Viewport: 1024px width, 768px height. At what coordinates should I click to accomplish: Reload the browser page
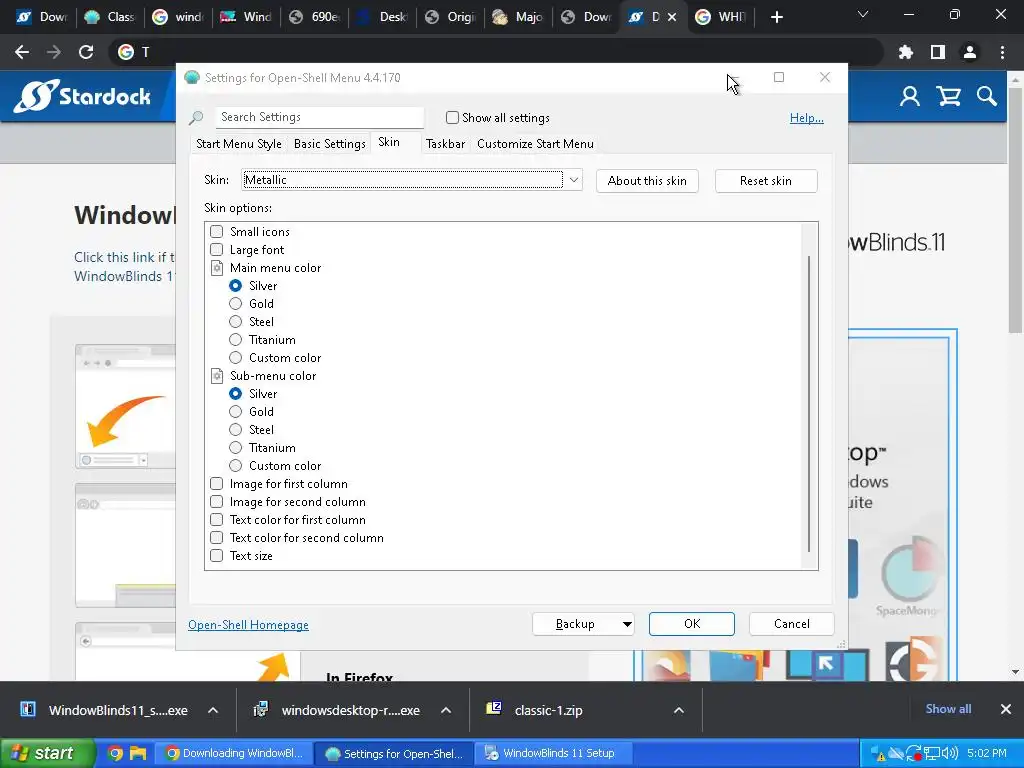click(x=86, y=52)
